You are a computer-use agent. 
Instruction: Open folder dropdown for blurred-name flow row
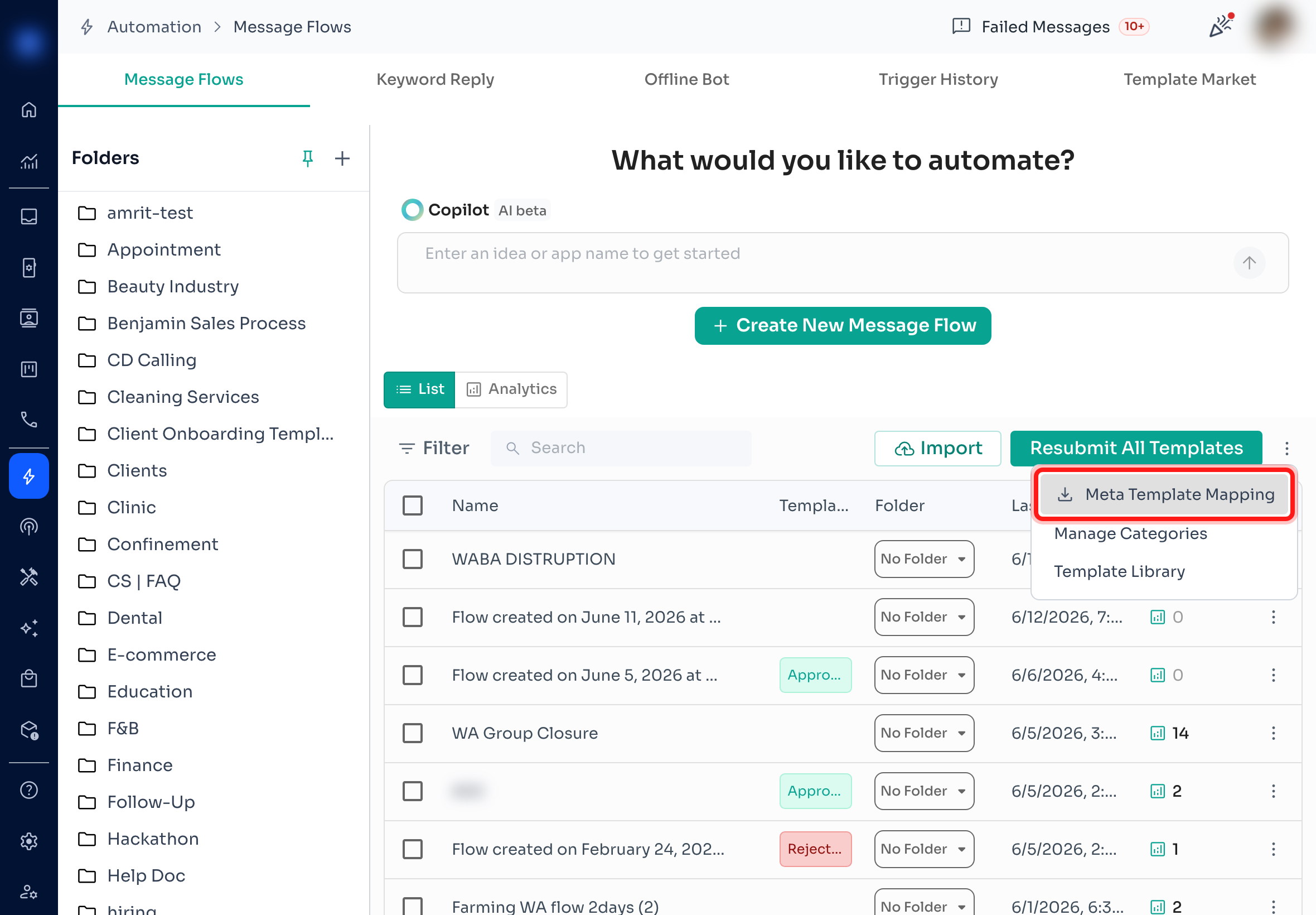point(923,791)
